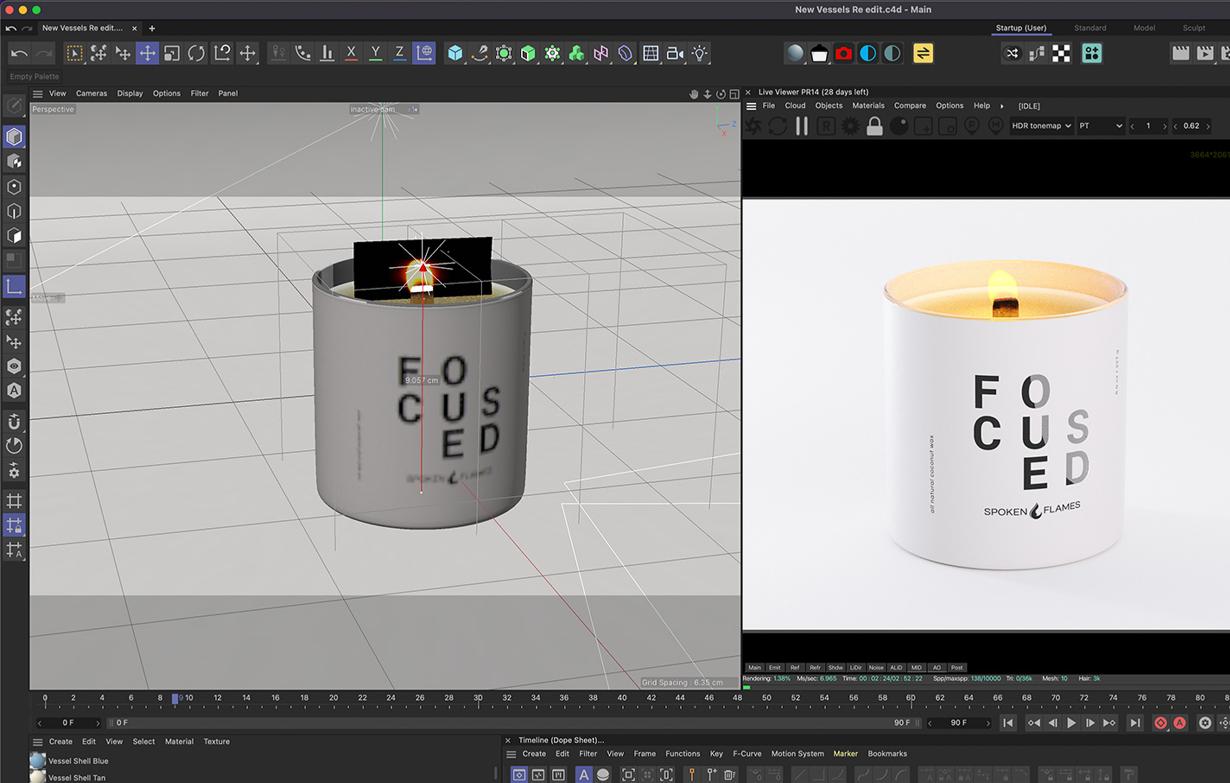Toggle Autokeying red A button
The width and height of the screenshot is (1230, 783).
point(1179,723)
